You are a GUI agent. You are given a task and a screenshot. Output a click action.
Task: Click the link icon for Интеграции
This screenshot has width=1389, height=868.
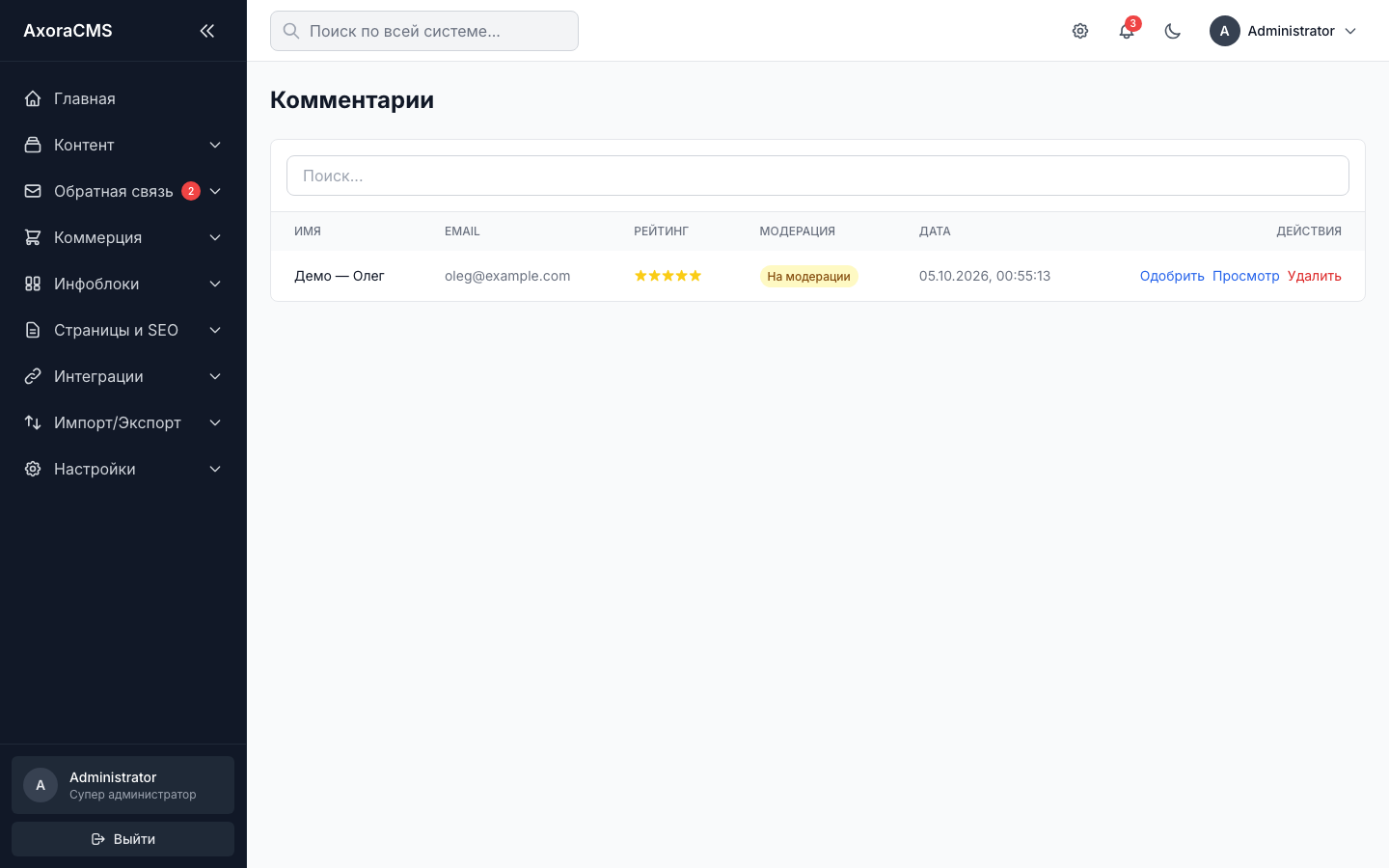(33, 376)
